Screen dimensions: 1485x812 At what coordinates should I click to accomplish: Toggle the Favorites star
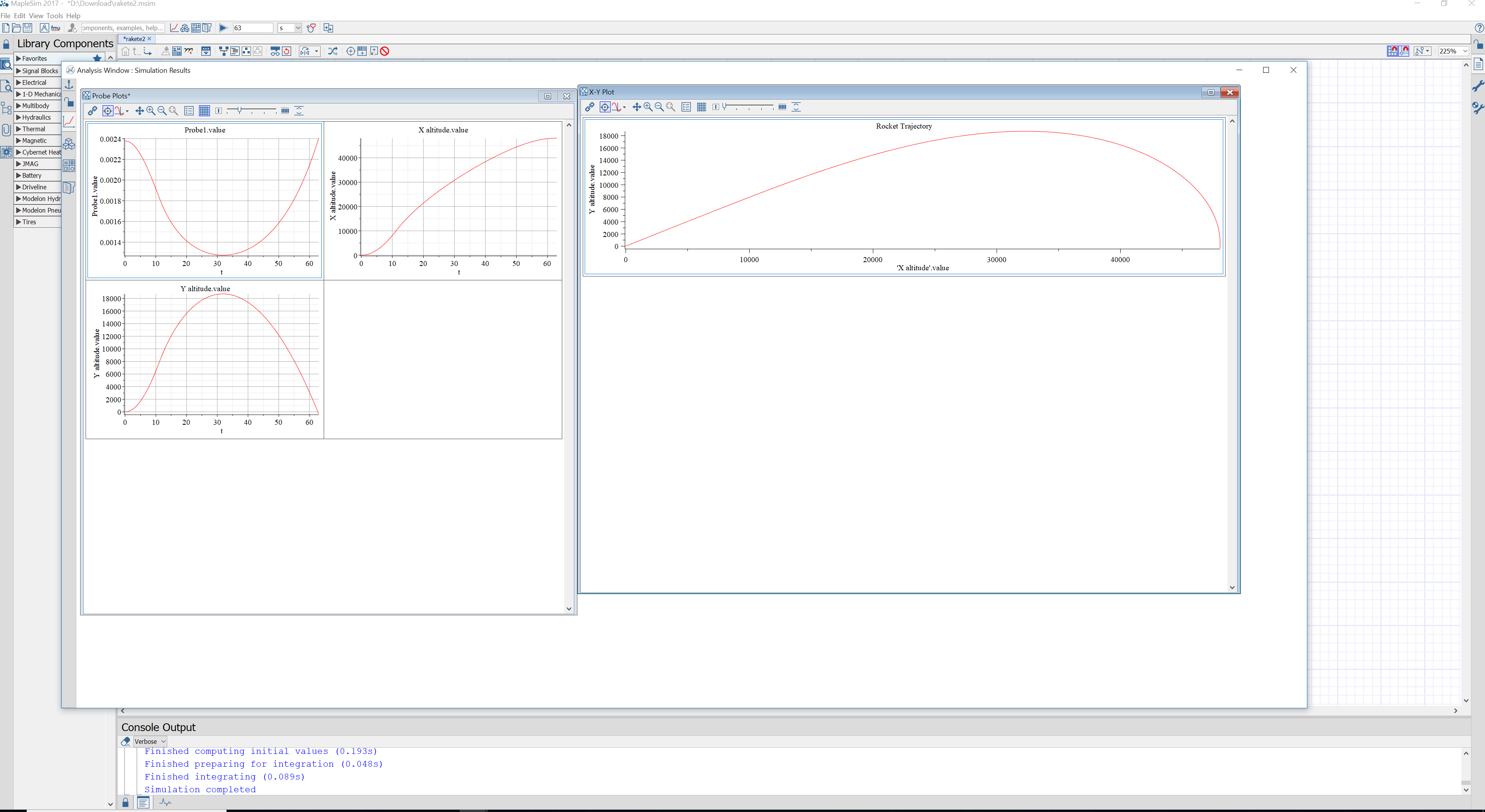click(97, 58)
